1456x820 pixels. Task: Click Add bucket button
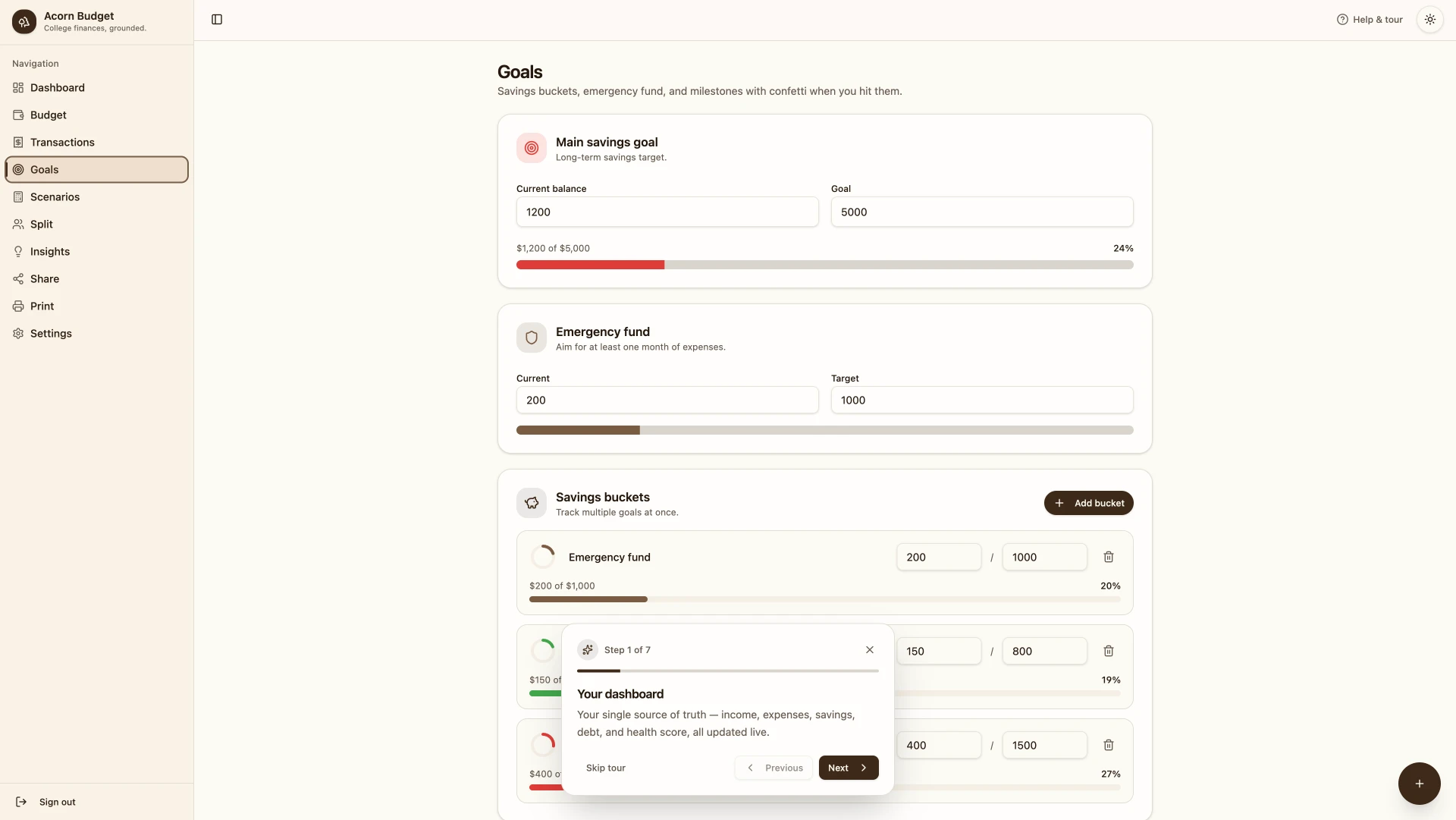[x=1088, y=503]
